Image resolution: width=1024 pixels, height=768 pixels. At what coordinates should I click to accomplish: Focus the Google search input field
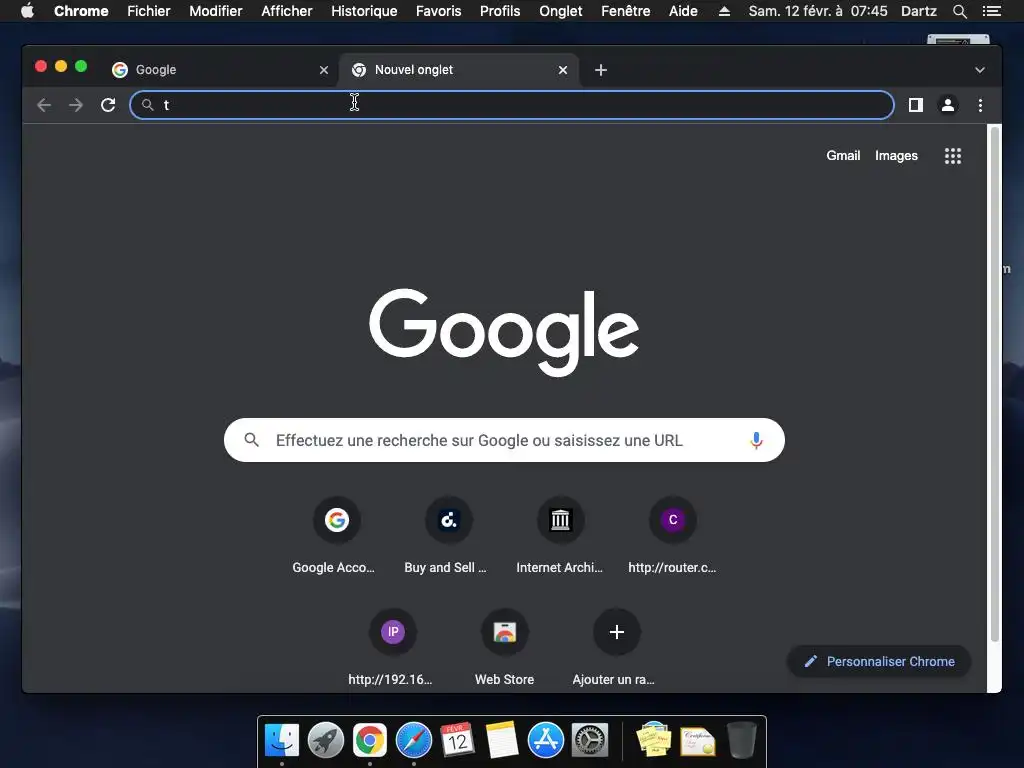pos(504,440)
